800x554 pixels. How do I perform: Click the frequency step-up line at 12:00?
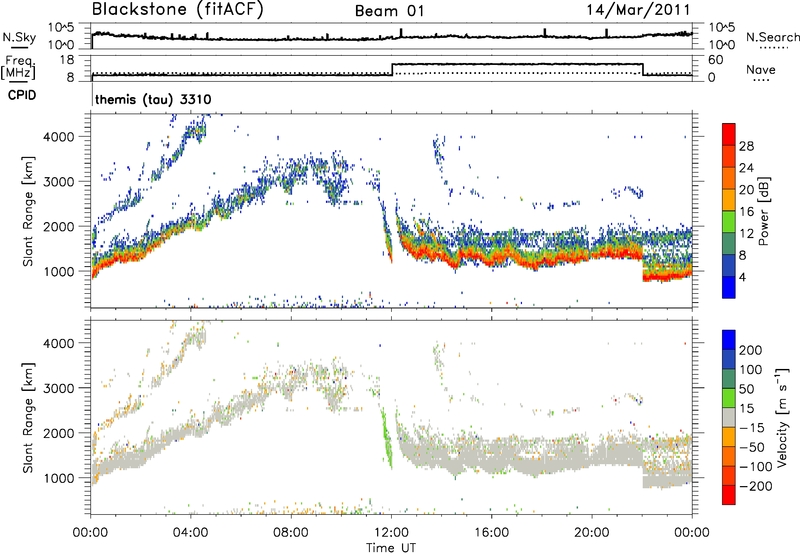(x=392, y=69)
